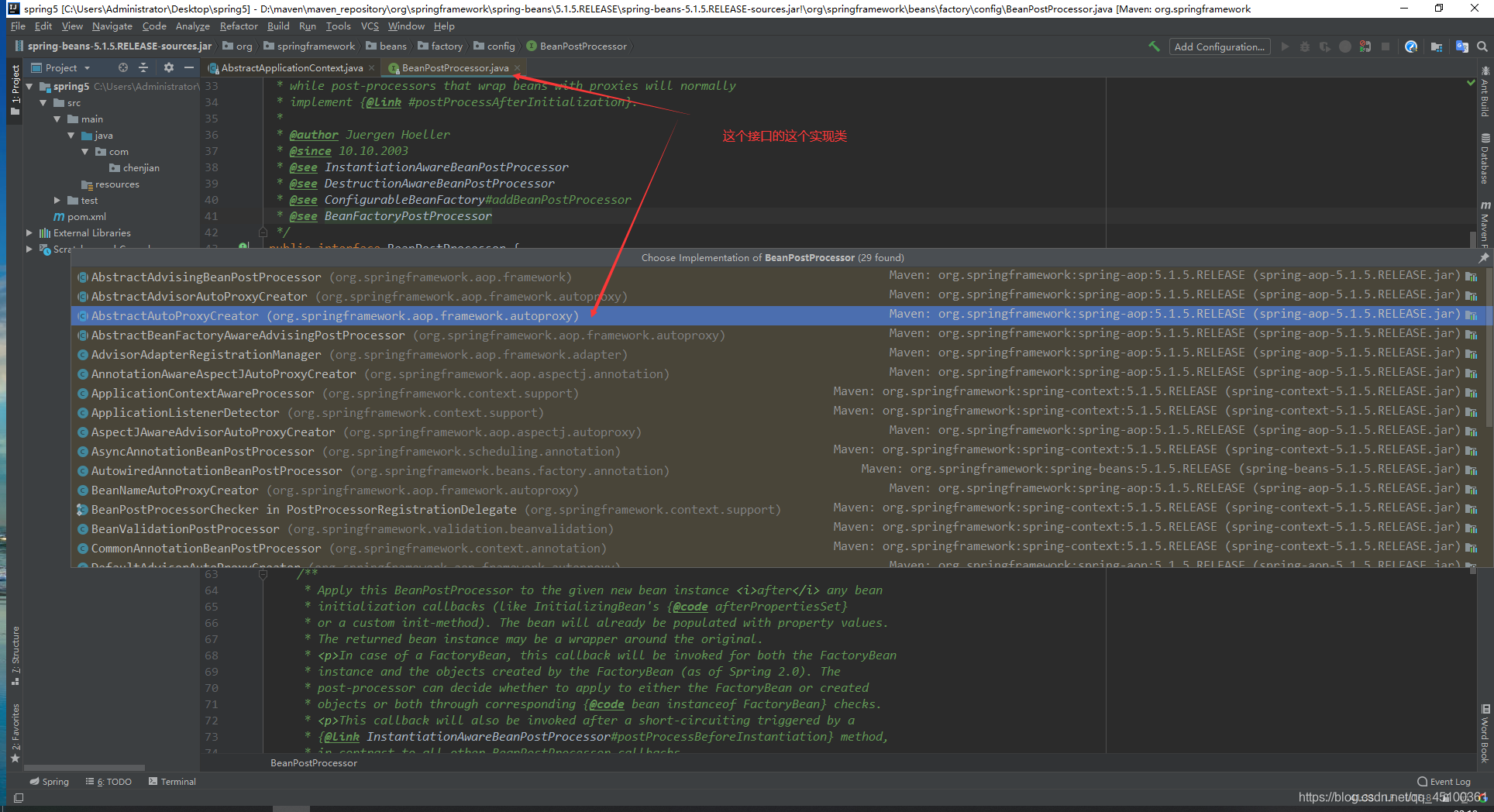Hide the Project panel with minus icon
The image size is (1494, 812).
coord(188,67)
